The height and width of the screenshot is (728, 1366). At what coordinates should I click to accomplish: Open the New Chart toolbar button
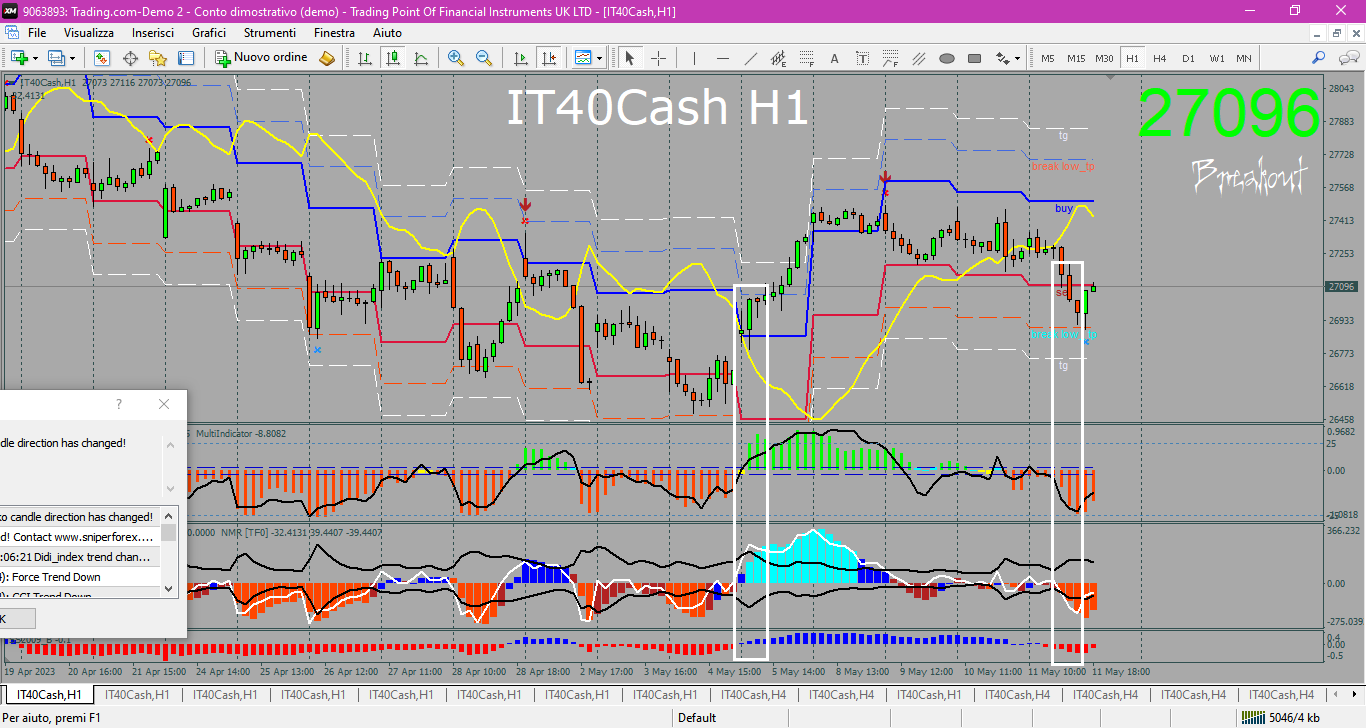pos(18,58)
